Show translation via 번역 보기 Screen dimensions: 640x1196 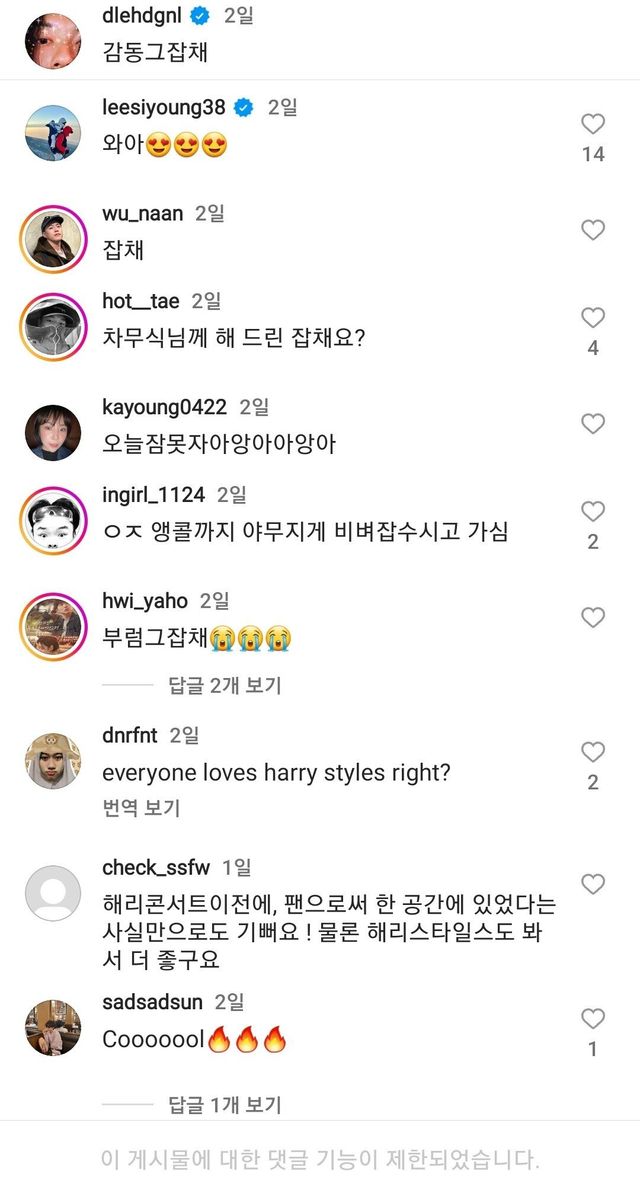click(x=141, y=808)
